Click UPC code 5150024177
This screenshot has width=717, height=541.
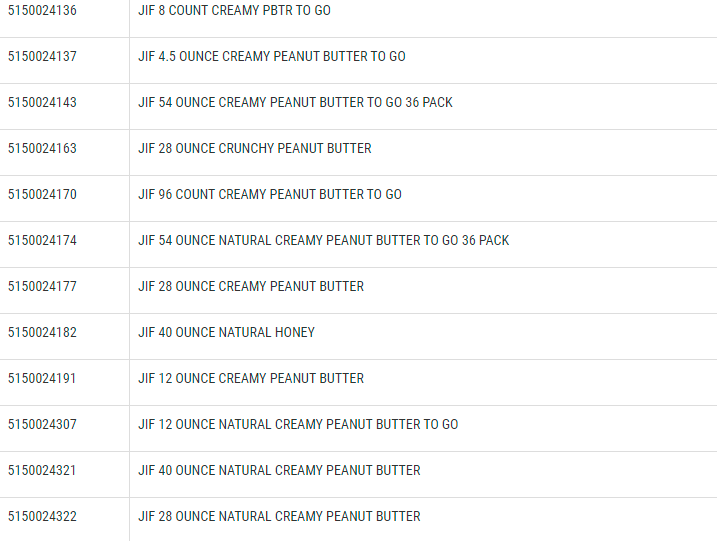(x=42, y=286)
